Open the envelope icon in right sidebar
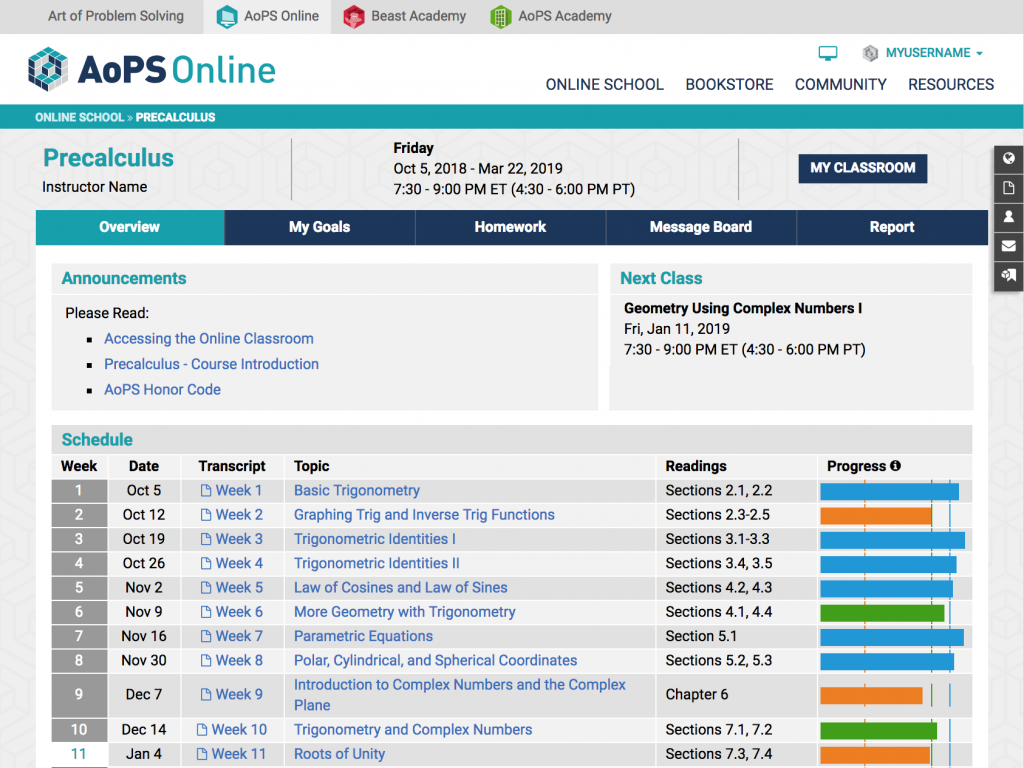Image resolution: width=1024 pixels, height=768 pixels. click(x=1008, y=246)
